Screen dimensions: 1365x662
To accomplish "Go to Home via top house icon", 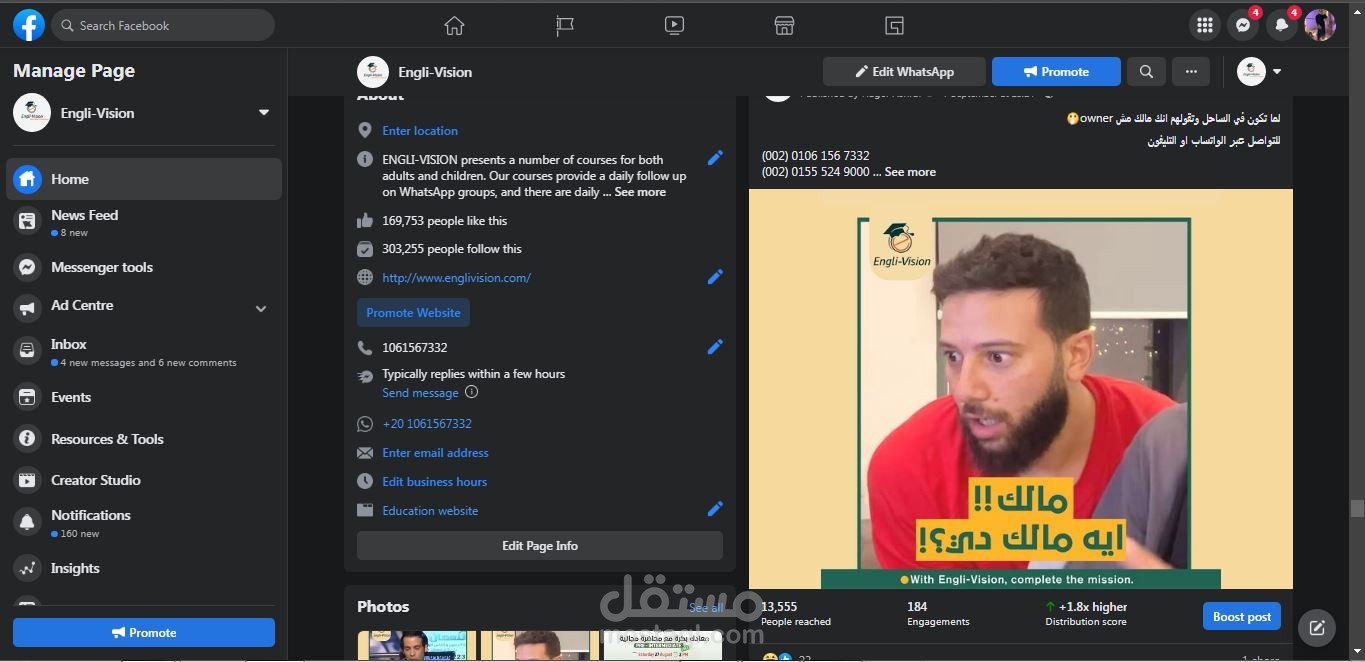I will point(454,25).
